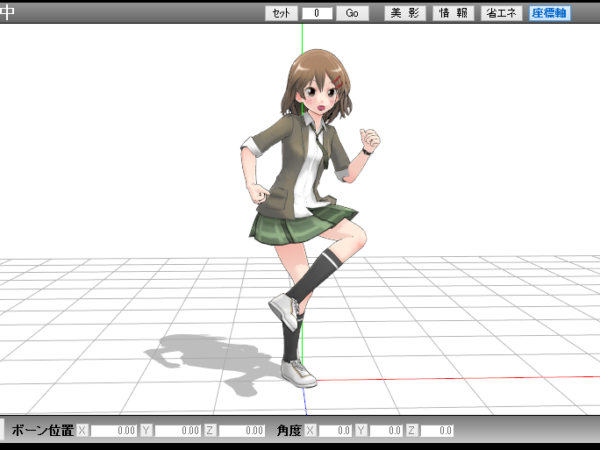Click the angle X field

pyautogui.click(x=335, y=430)
